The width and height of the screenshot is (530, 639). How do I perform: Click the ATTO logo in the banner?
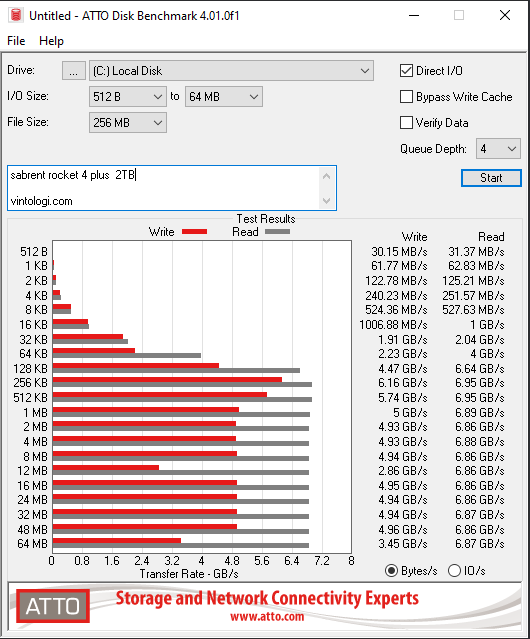tap(53, 606)
